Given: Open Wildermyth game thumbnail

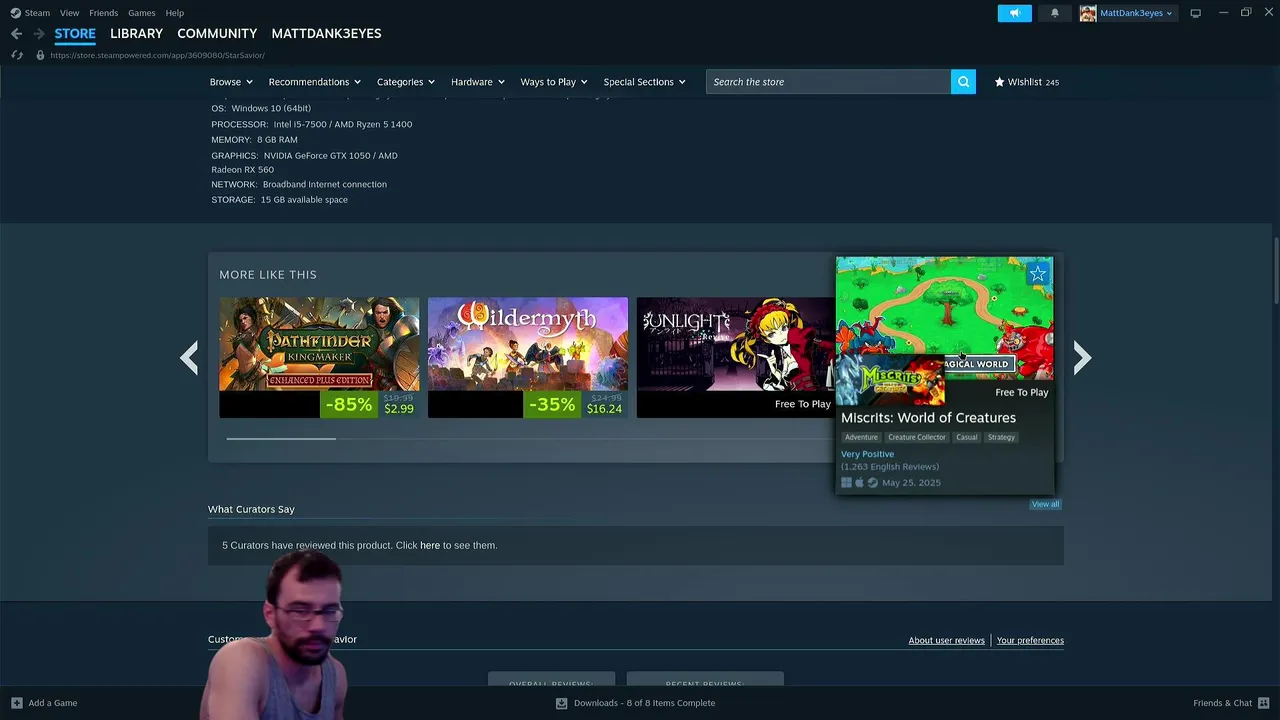Looking at the screenshot, I should pyautogui.click(x=528, y=344).
